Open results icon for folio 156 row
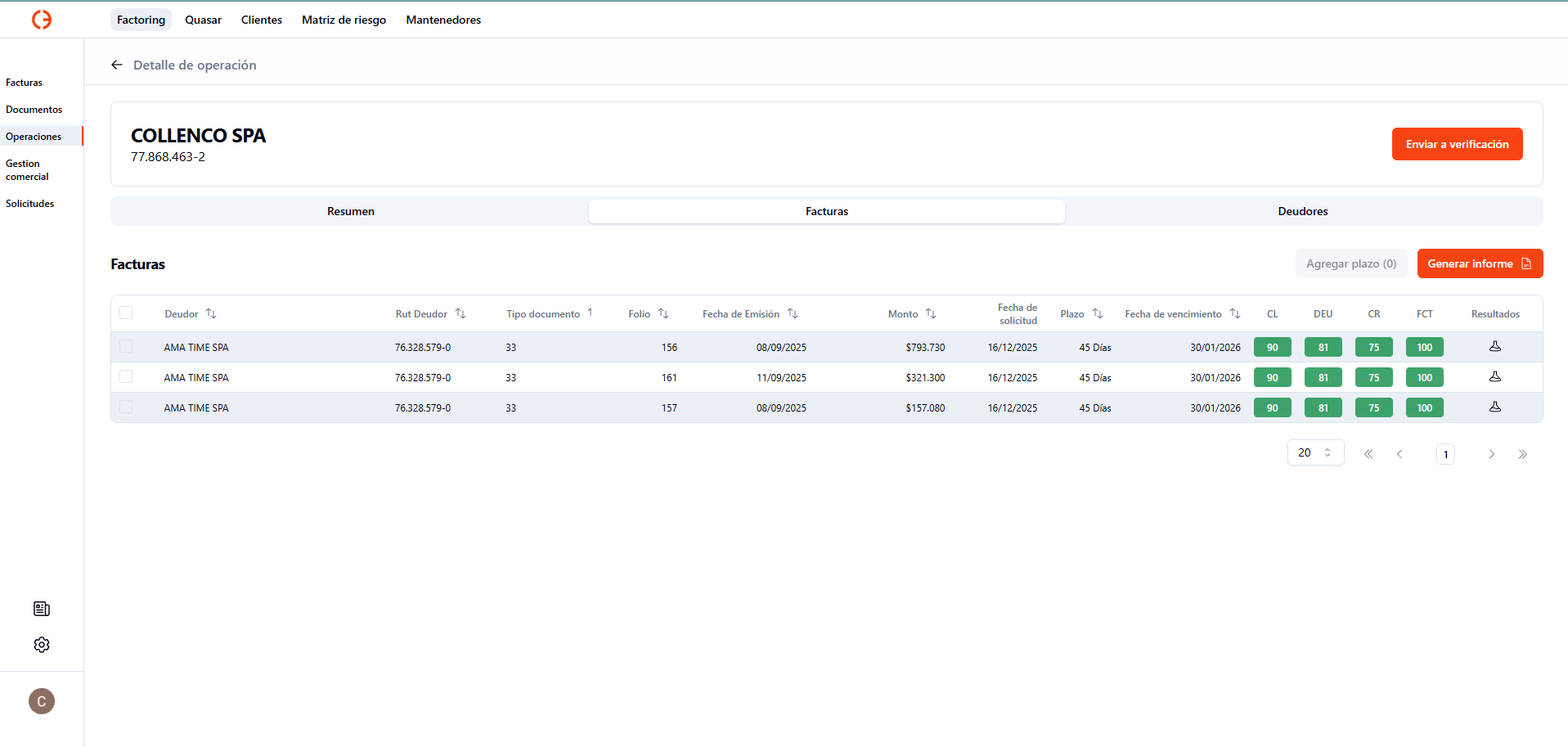The width and height of the screenshot is (1568, 747). pyautogui.click(x=1494, y=347)
